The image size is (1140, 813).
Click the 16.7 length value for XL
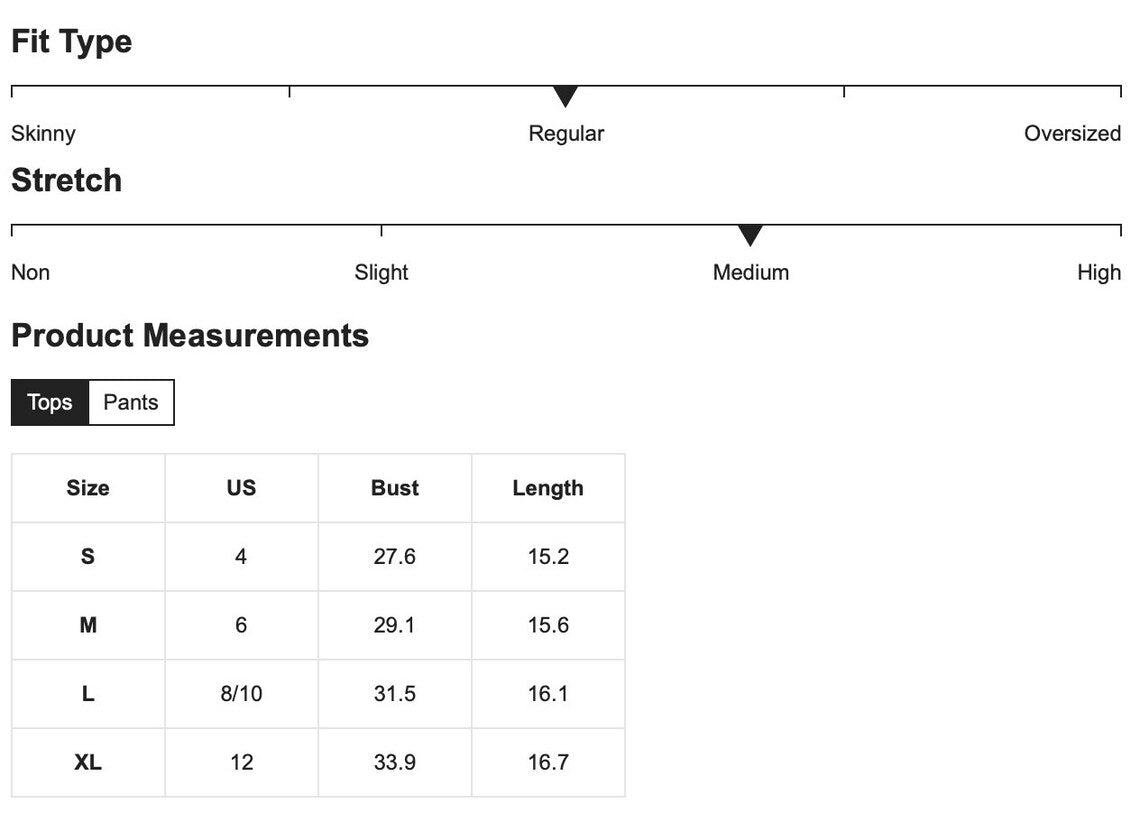(x=548, y=762)
